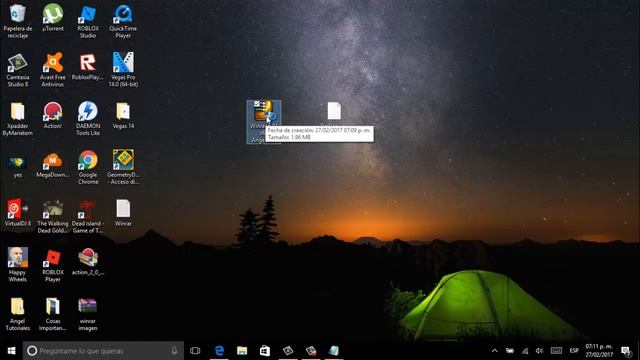Click the Action! desktop shortcut
This screenshot has width=640, height=360.
click(53, 115)
